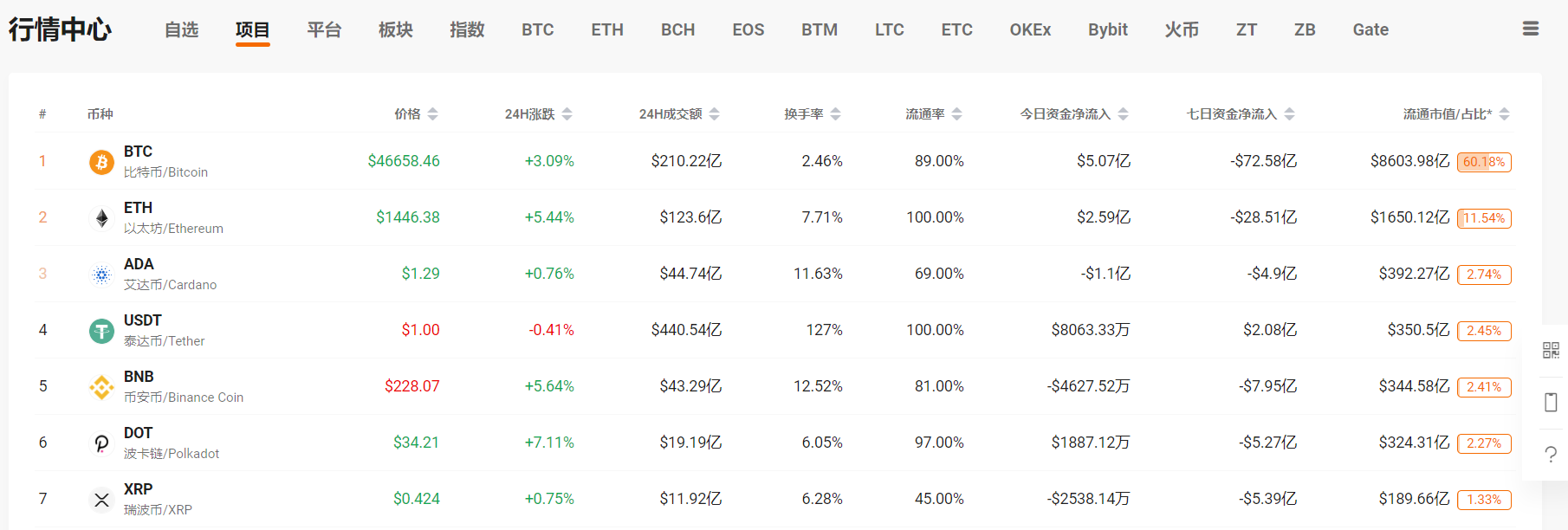This screenshot has width=1568, height=530.
Task: Click the Ethereum diamond logo icon
Action: 101,218
